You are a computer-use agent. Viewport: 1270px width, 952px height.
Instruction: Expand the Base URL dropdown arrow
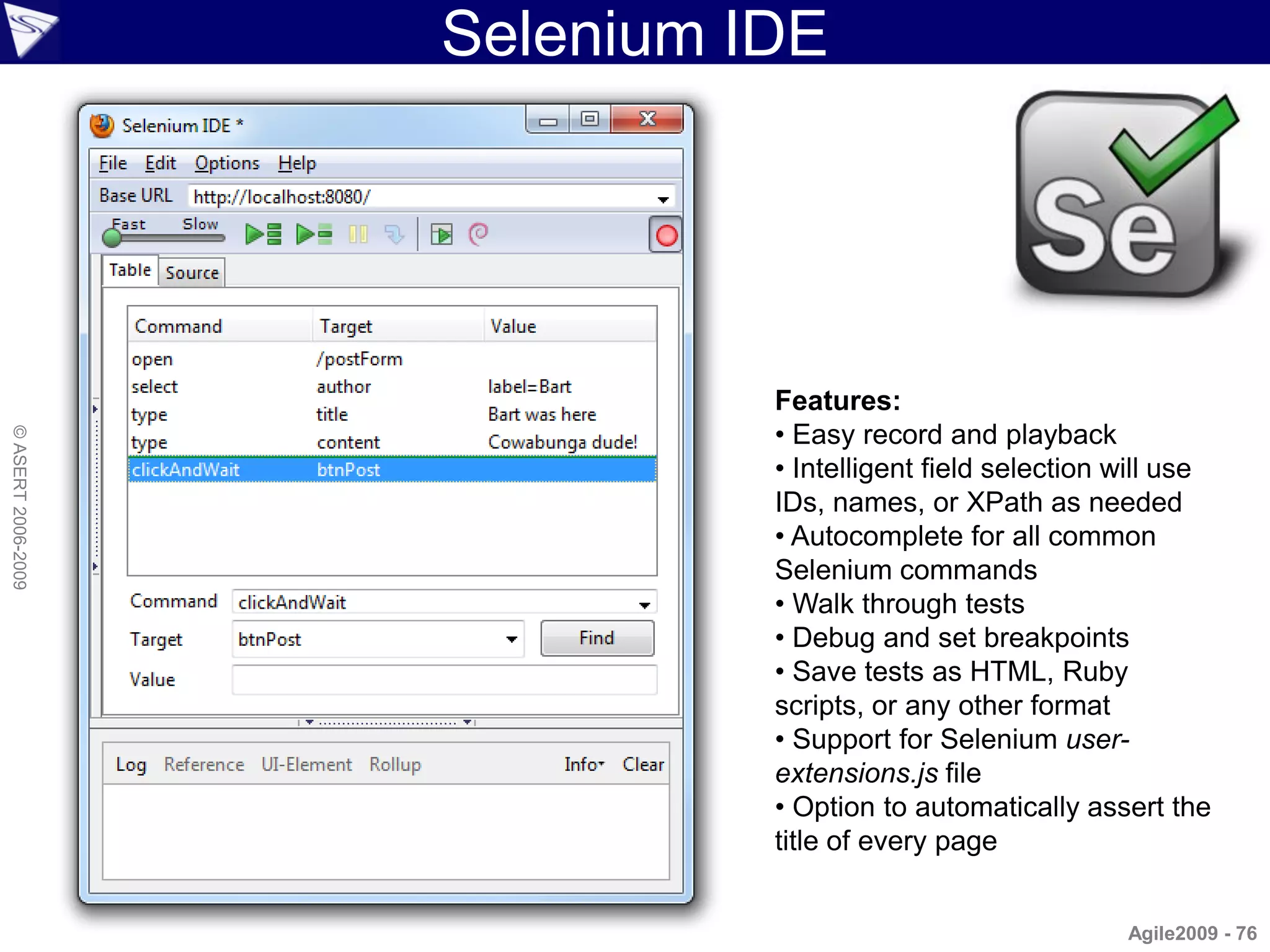[663, 198]
